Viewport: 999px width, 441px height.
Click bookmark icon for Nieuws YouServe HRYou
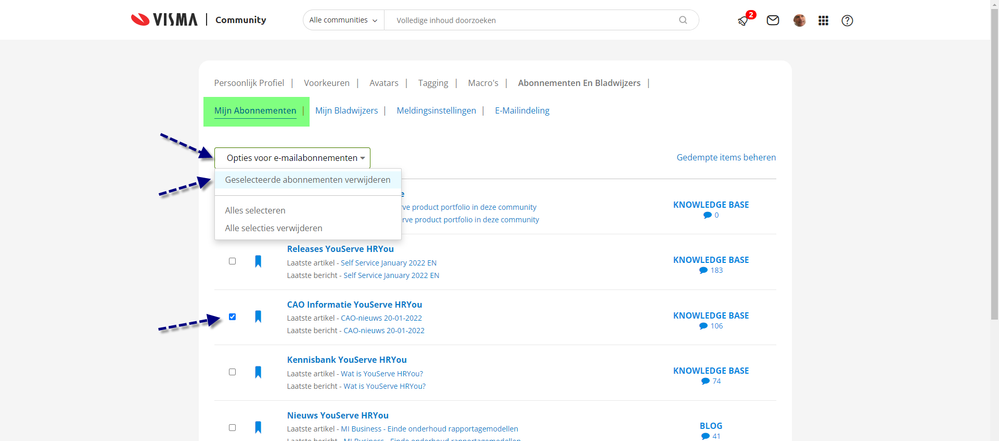258,428
